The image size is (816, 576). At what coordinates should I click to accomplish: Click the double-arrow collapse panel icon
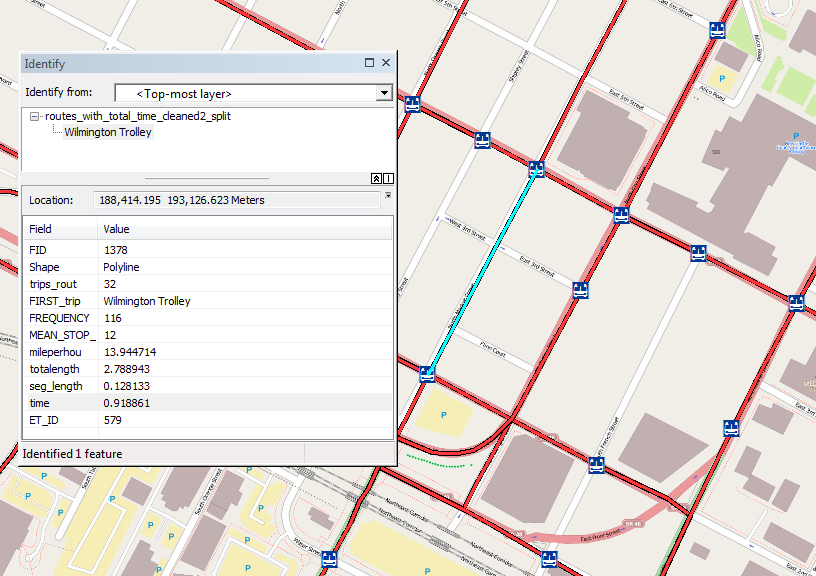(376, 178)
